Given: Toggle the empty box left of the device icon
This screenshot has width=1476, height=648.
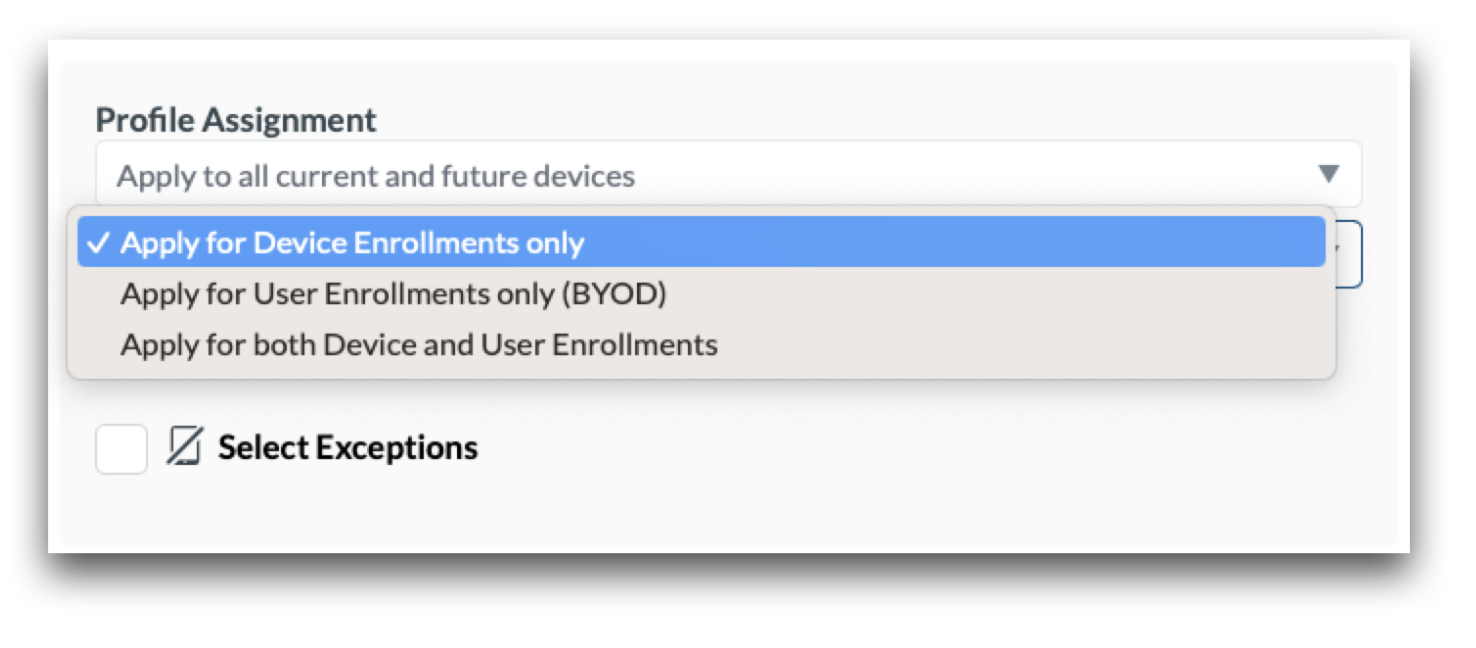Looking at the screenshot, I should point(121,448).
